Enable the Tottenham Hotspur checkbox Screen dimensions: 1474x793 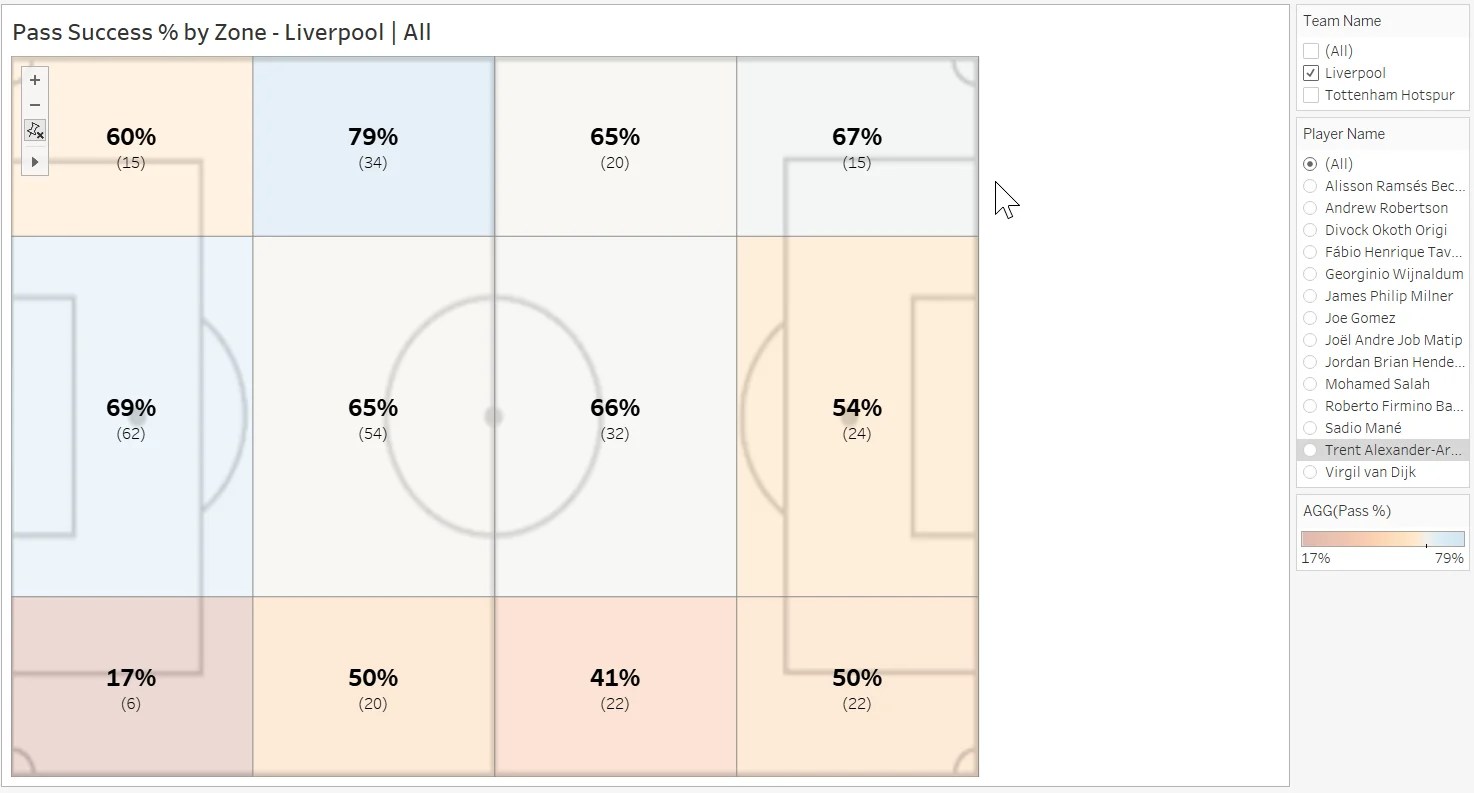click(x=1310, y=94)
